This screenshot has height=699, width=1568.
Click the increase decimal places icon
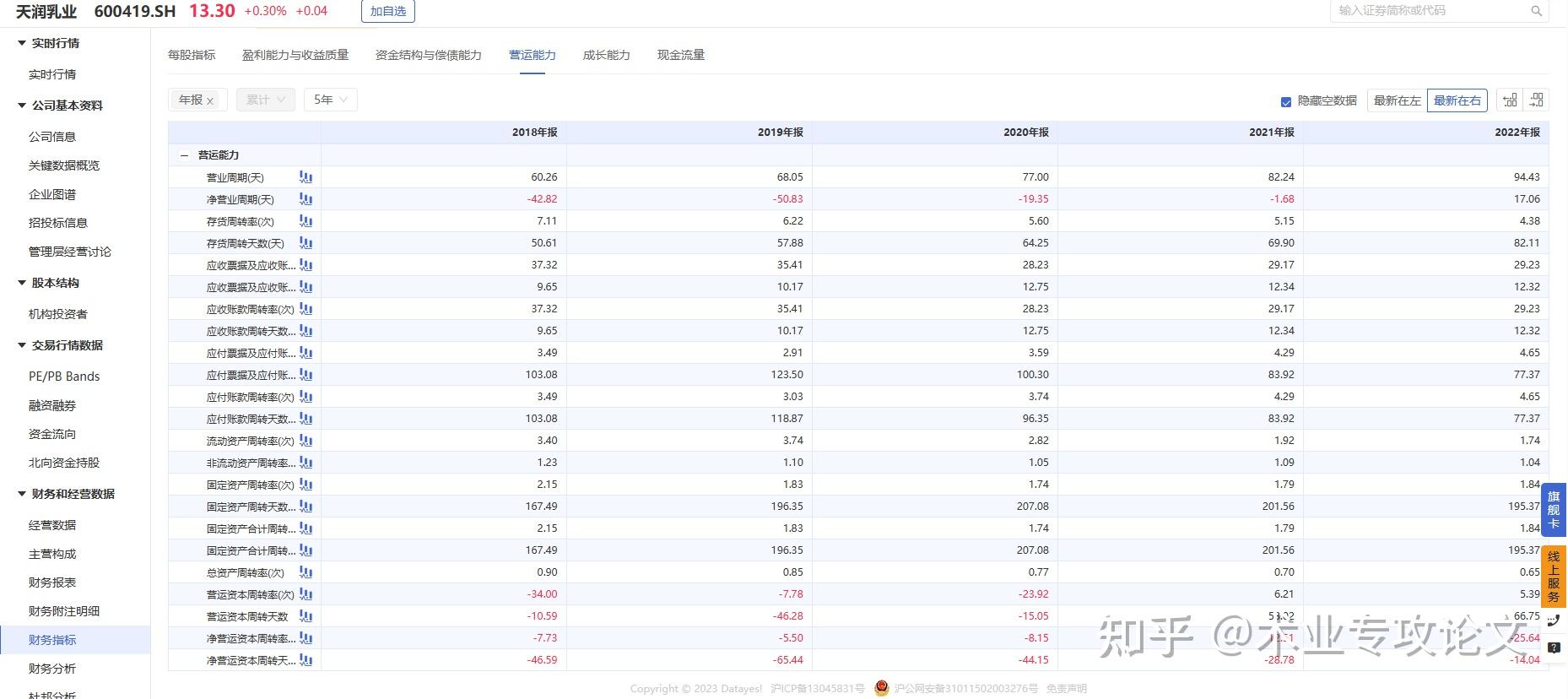tap(1510, 100)
